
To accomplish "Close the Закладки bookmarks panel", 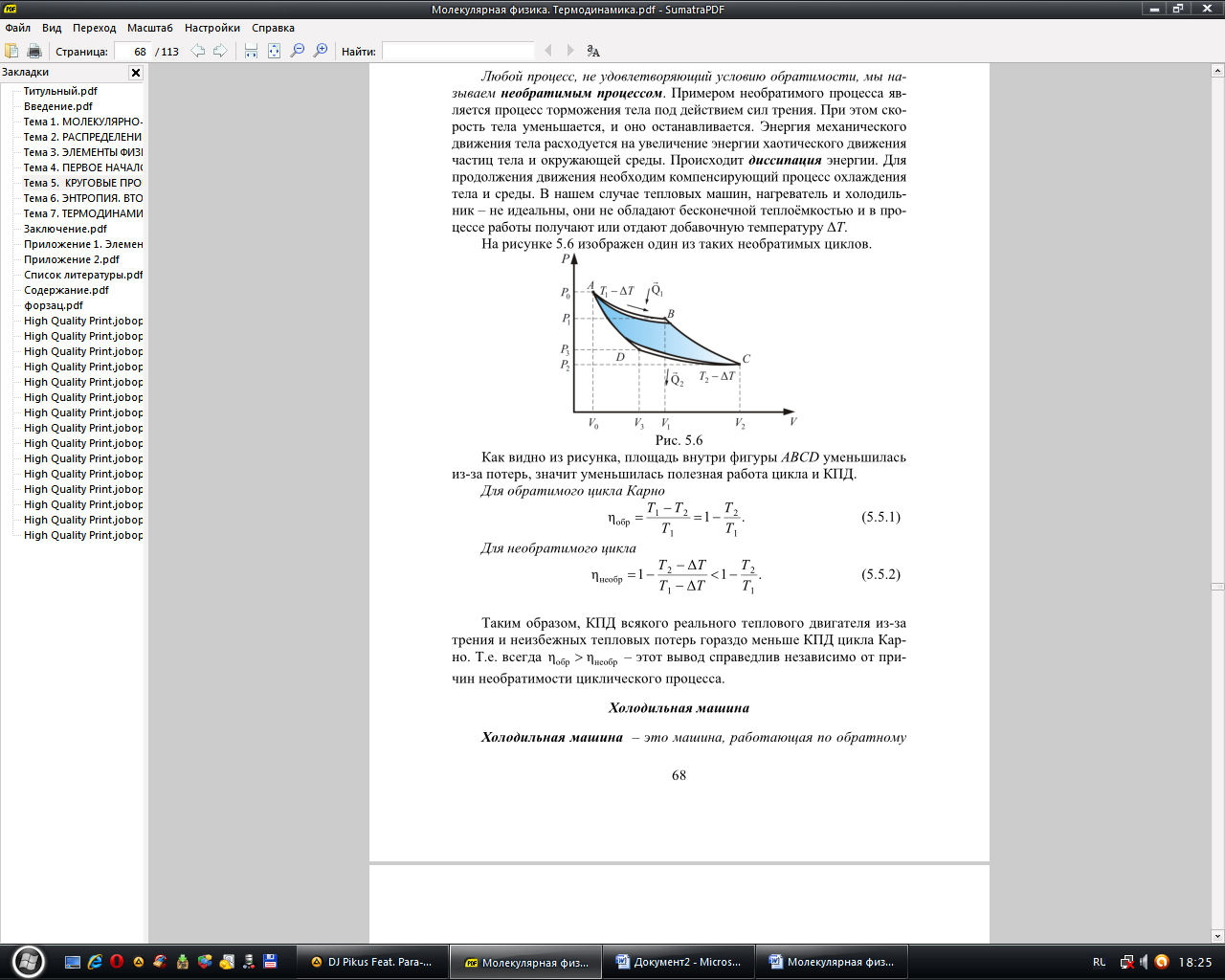I will click(136, 73).
